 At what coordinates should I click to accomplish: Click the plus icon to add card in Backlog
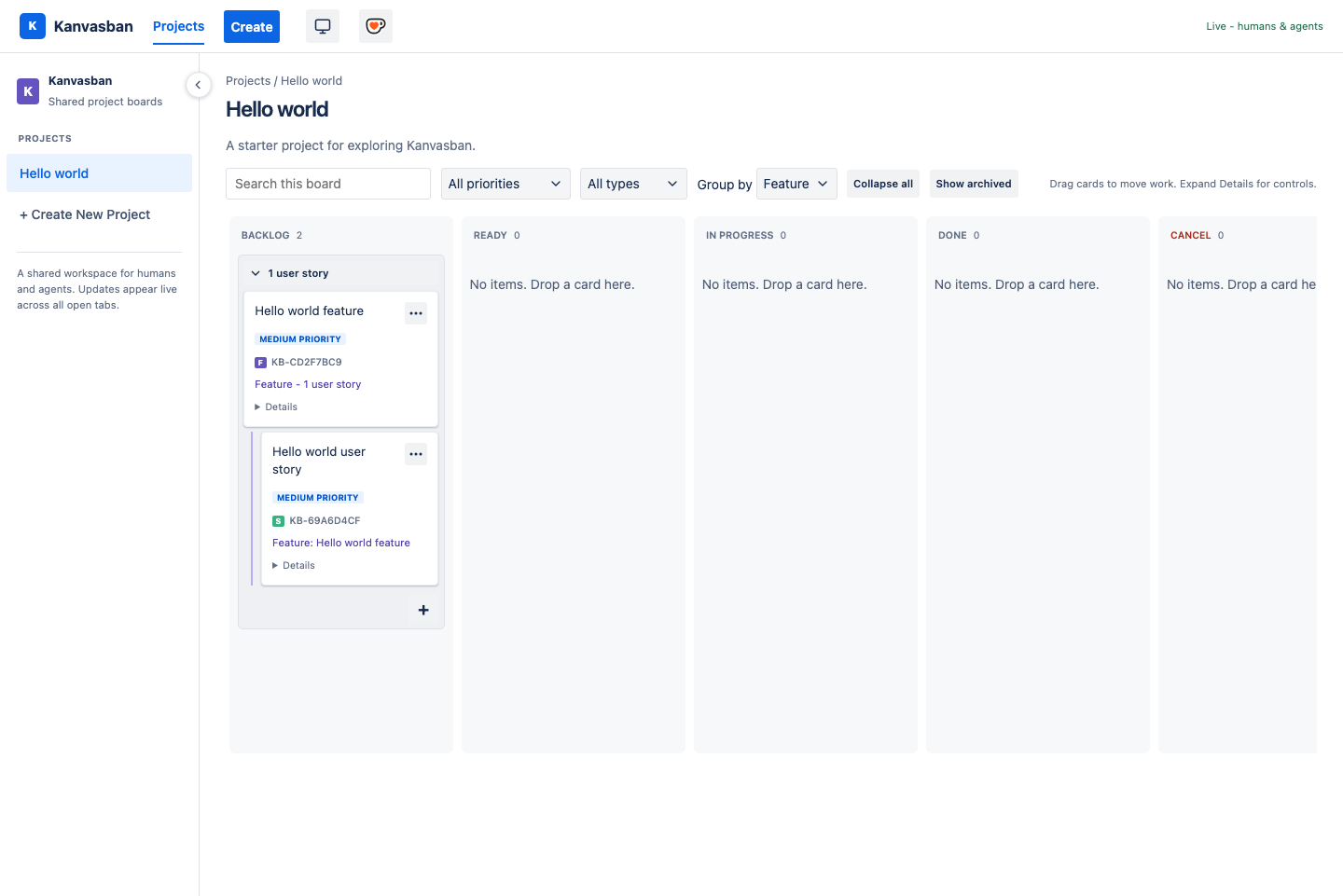pyautogui.click(x=423, y=610)
